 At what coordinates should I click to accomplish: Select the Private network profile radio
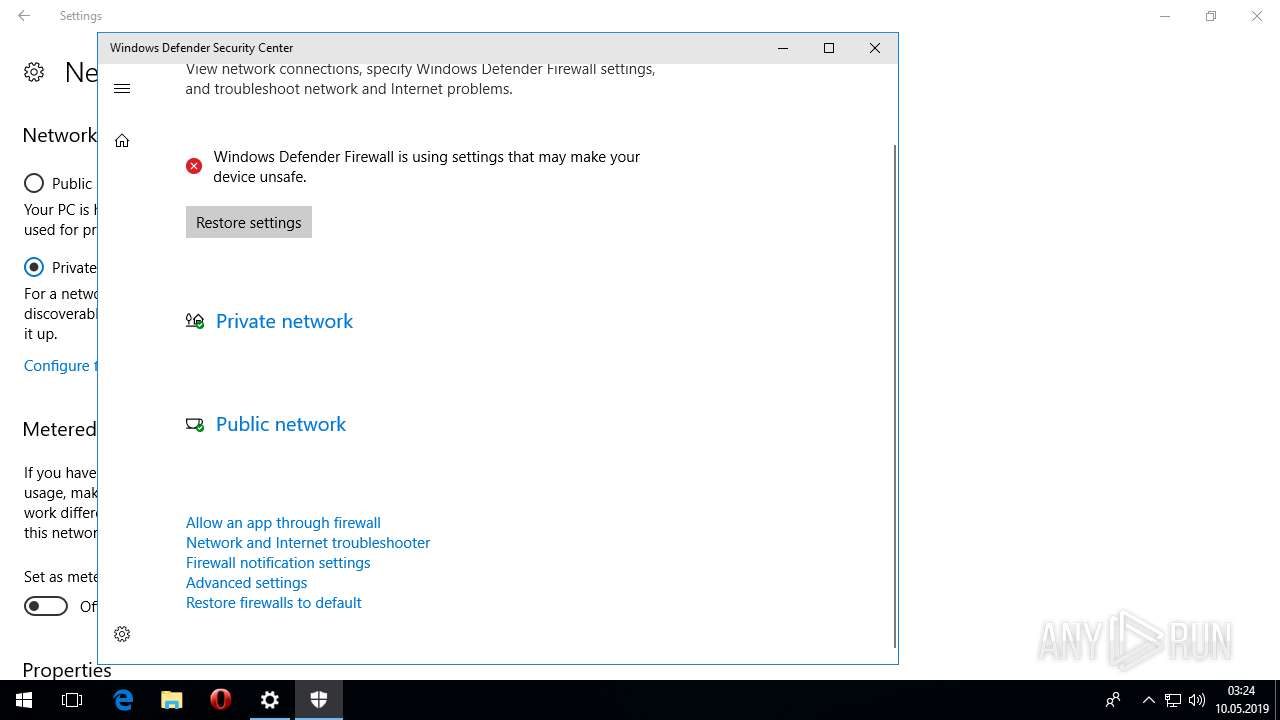tap(34, 267)
